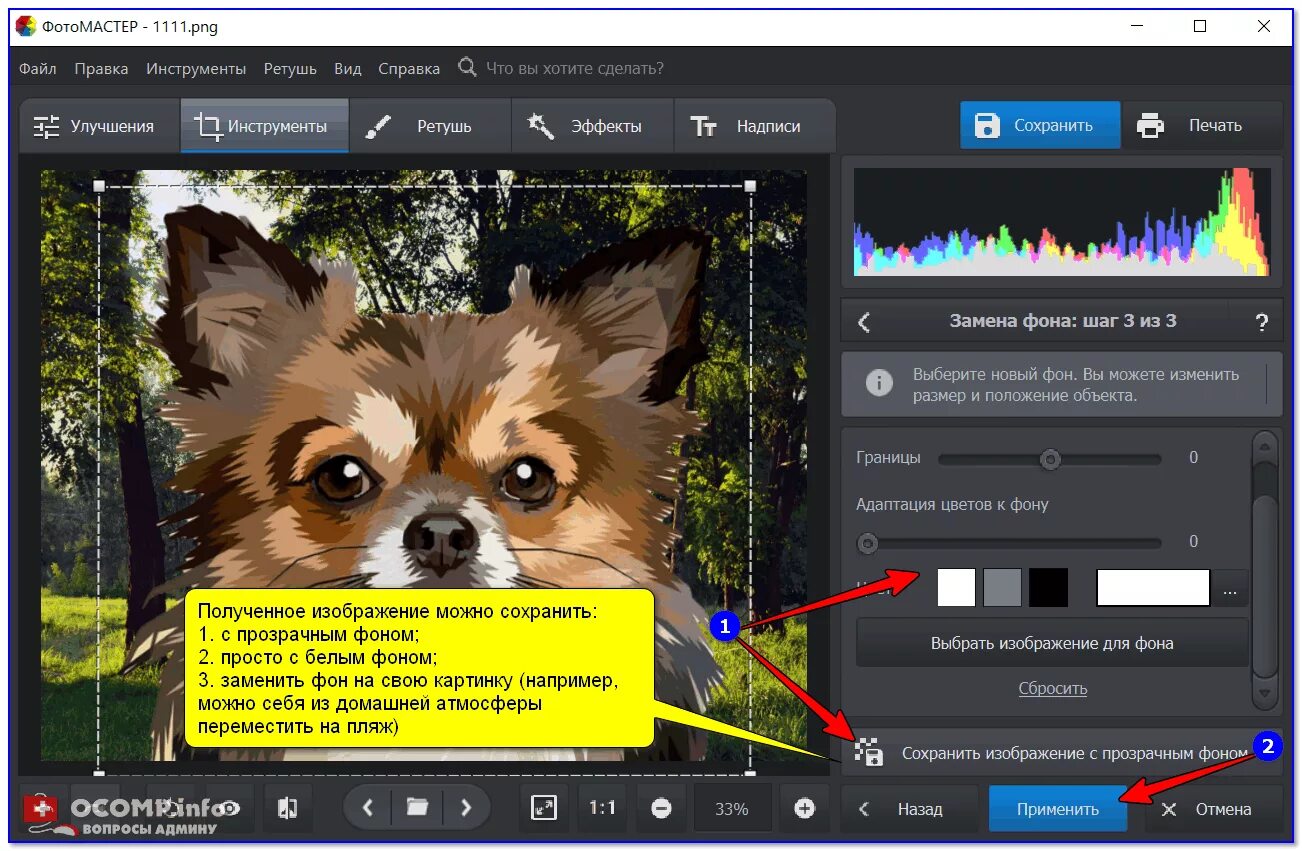Click Выбрать изображение для фона button

[1052, 643]
